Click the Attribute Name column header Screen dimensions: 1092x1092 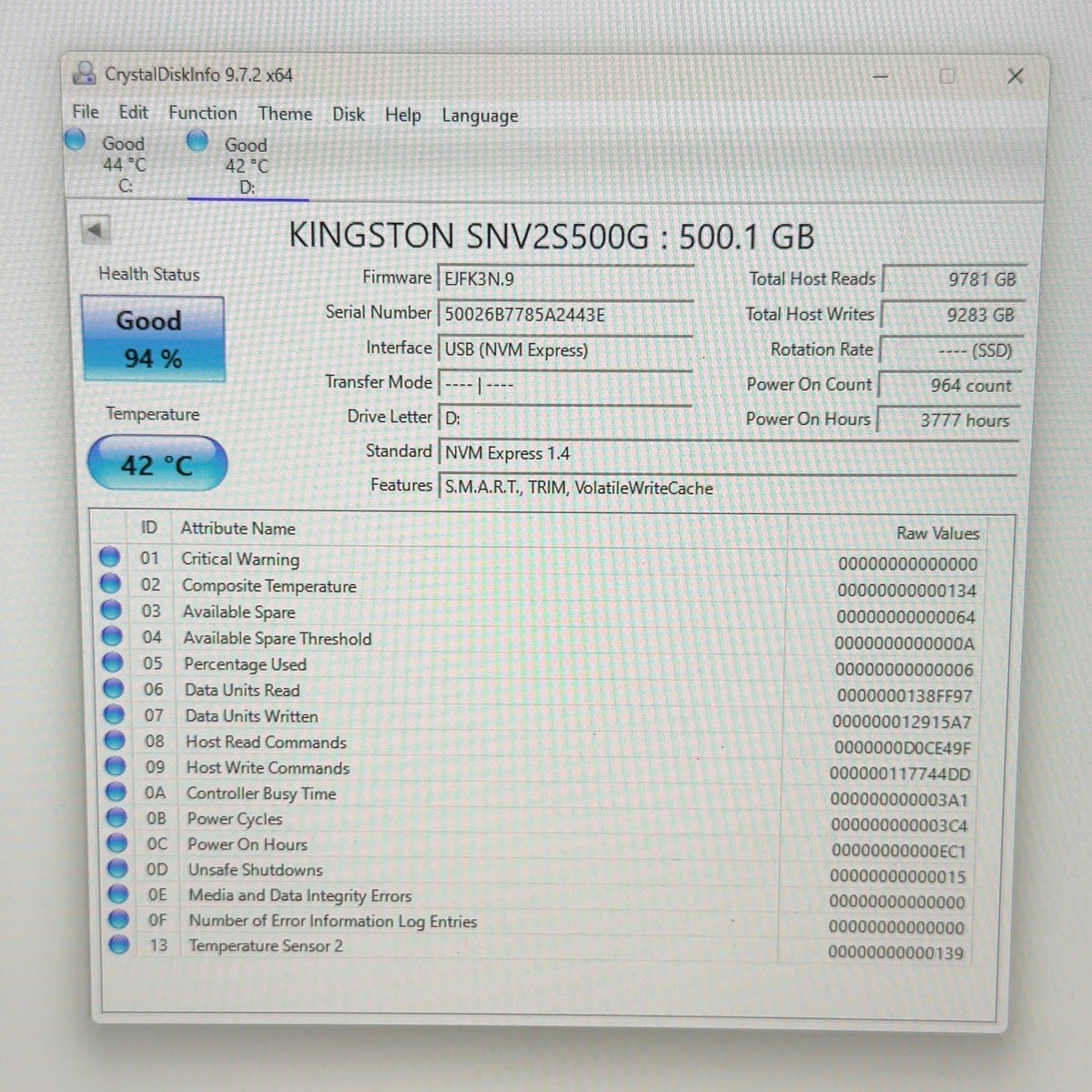pyautogui.click(x=238, y=529)
